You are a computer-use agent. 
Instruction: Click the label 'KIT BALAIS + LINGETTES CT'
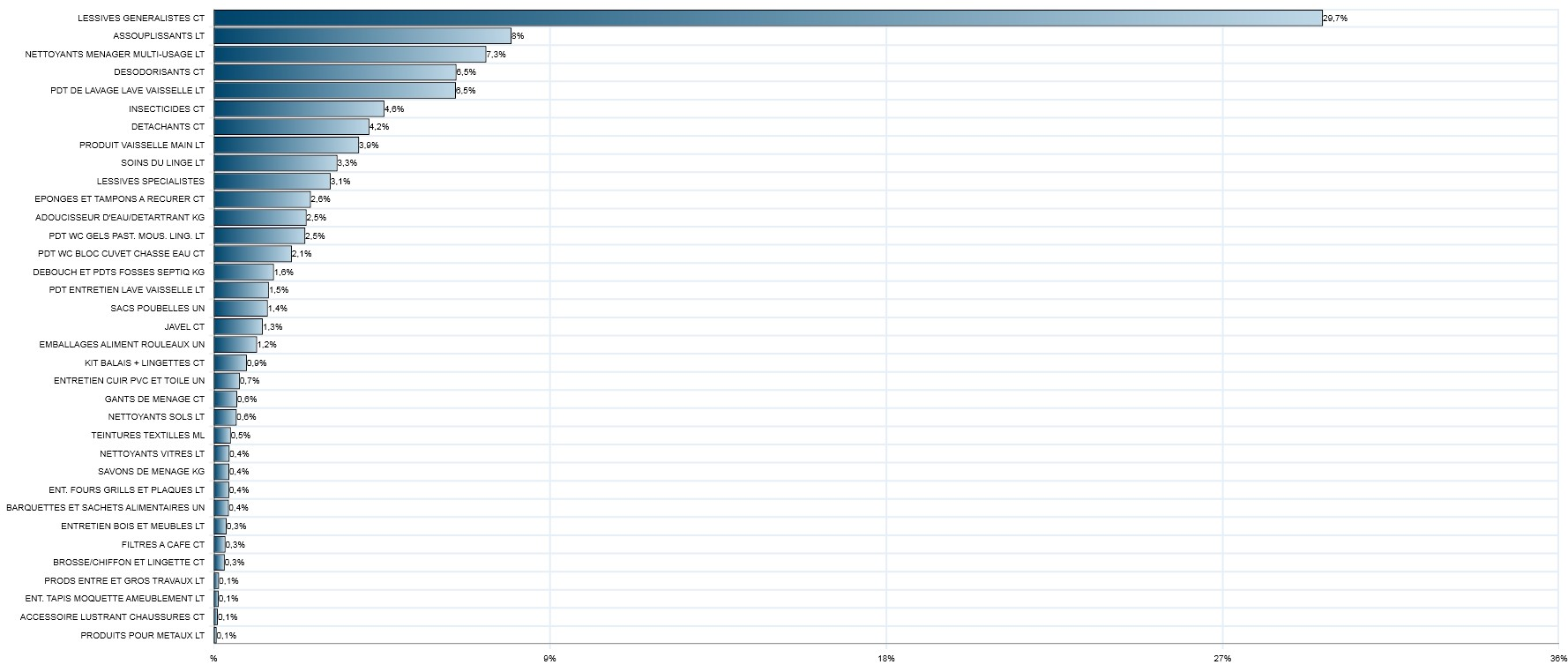tap(145, 362)
